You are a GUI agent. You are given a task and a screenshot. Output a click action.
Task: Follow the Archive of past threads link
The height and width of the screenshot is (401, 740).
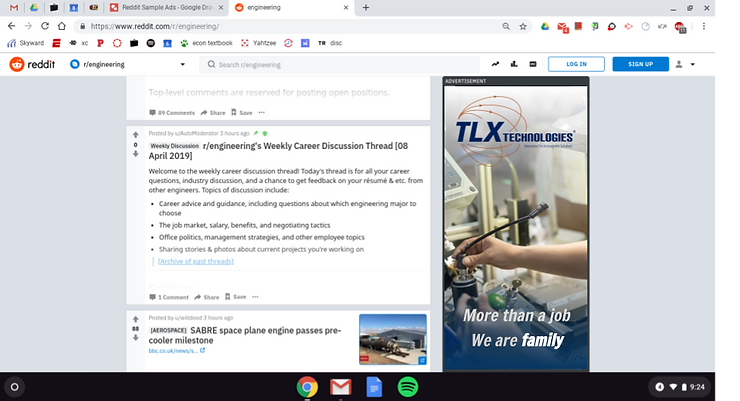[x=196, y=261]
